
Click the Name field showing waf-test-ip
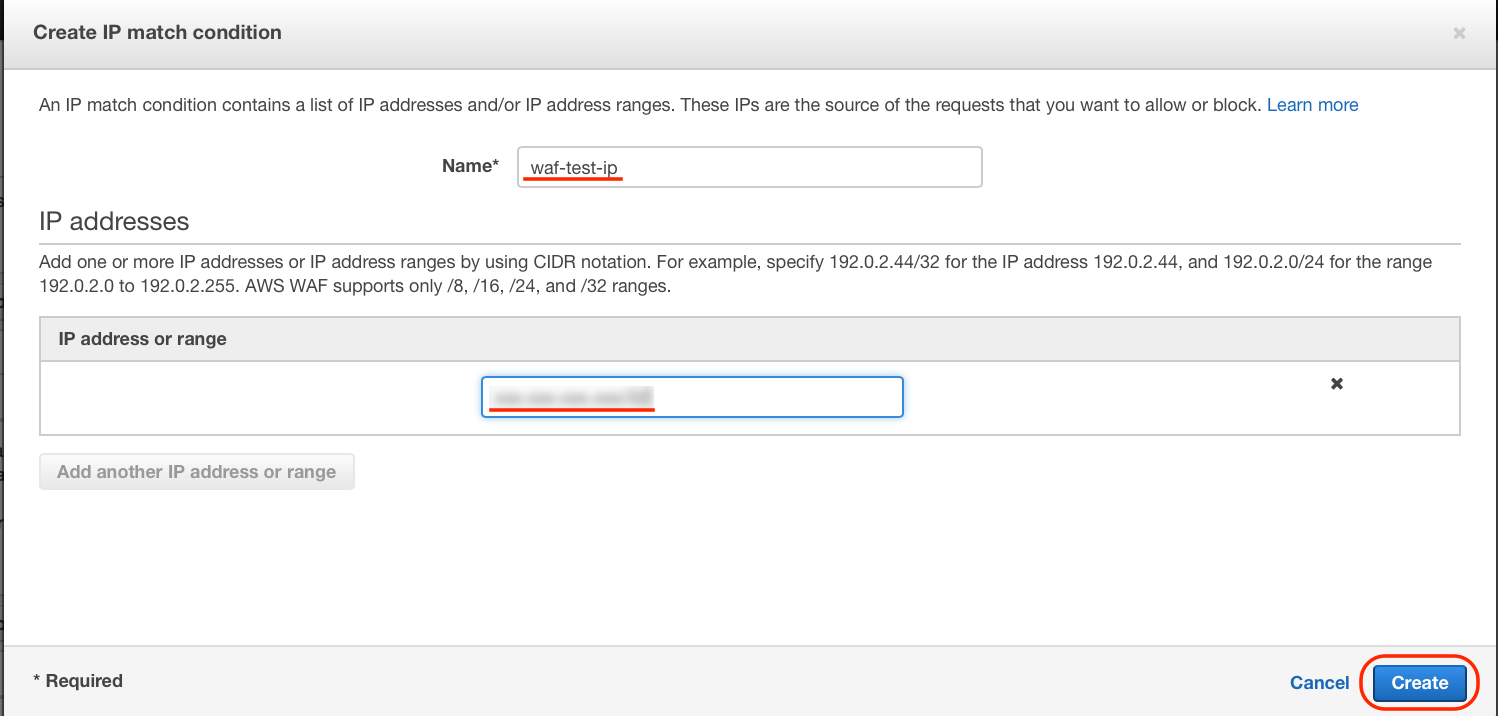click(749, 166)
